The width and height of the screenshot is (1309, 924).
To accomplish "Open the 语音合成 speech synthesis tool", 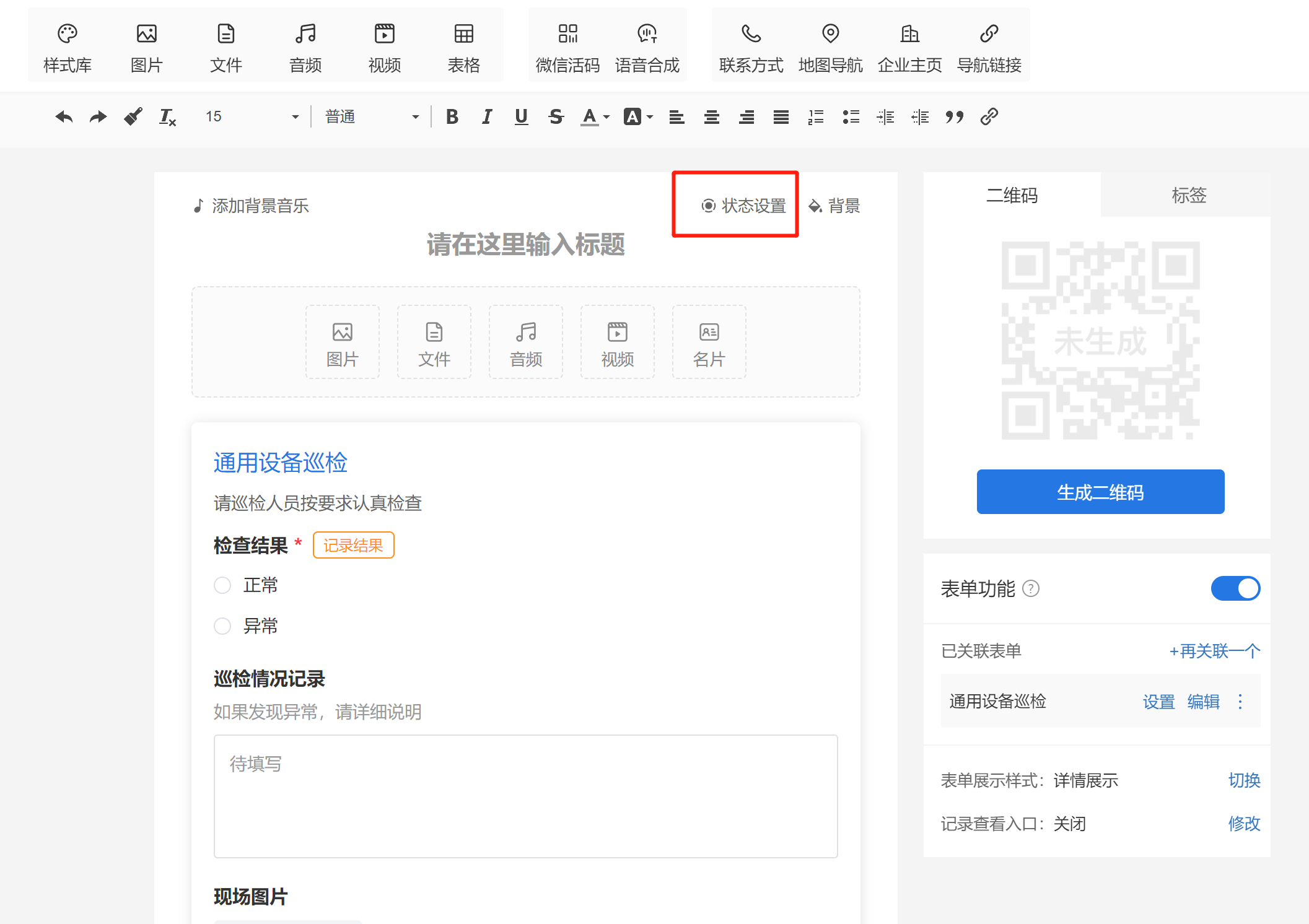I will click(647, 47).
